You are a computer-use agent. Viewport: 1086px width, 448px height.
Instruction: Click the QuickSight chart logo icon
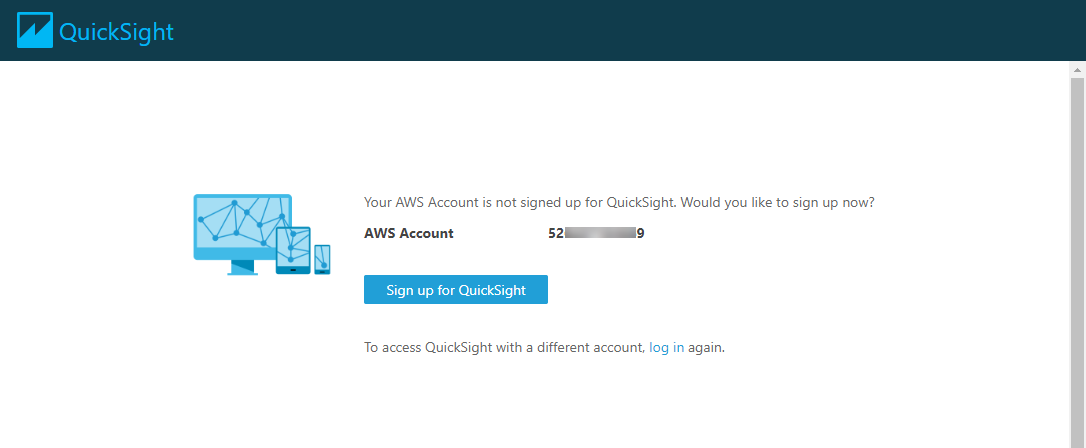click(x=35, y=30)
